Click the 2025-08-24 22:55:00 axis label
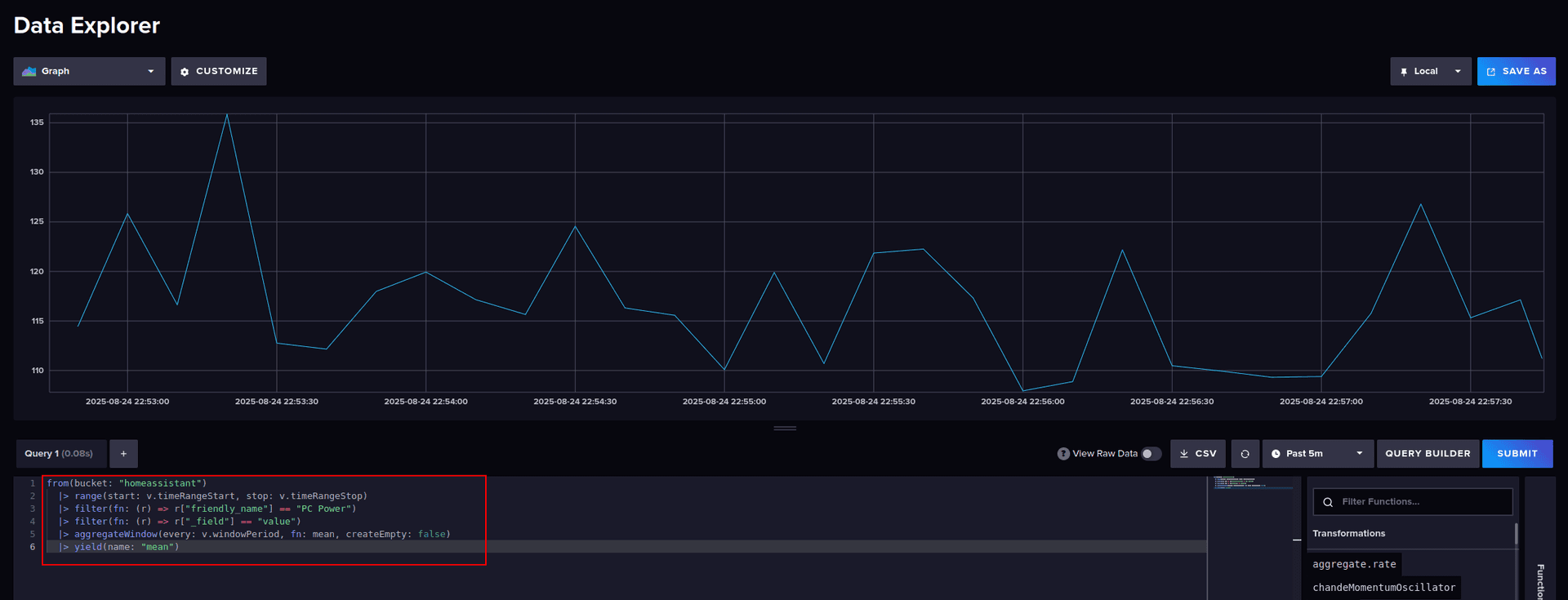The width and height of the screenshot is (1568, 600). click(x=724, y=402)
